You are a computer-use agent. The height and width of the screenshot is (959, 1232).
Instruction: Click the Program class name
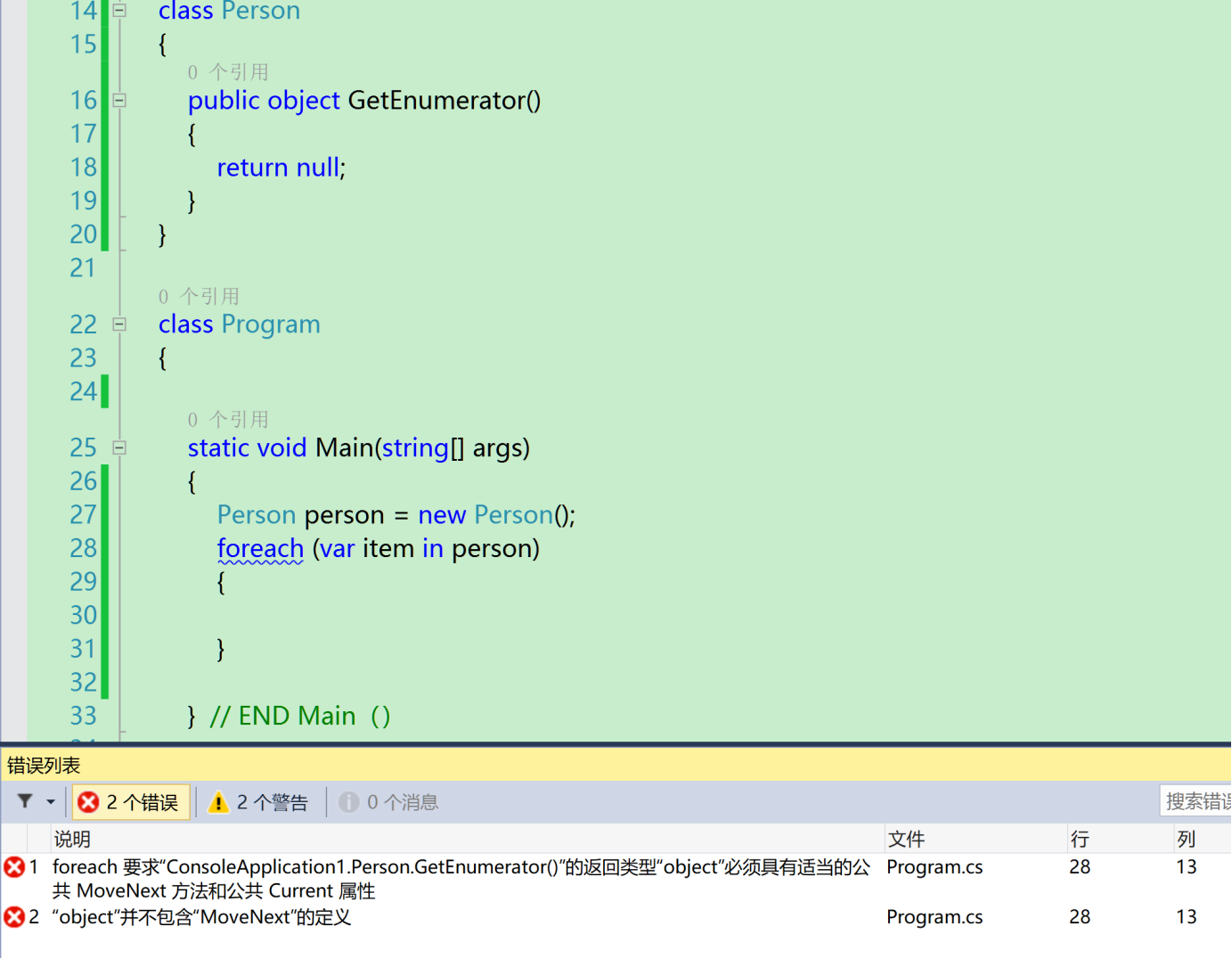tap(271, 324)
